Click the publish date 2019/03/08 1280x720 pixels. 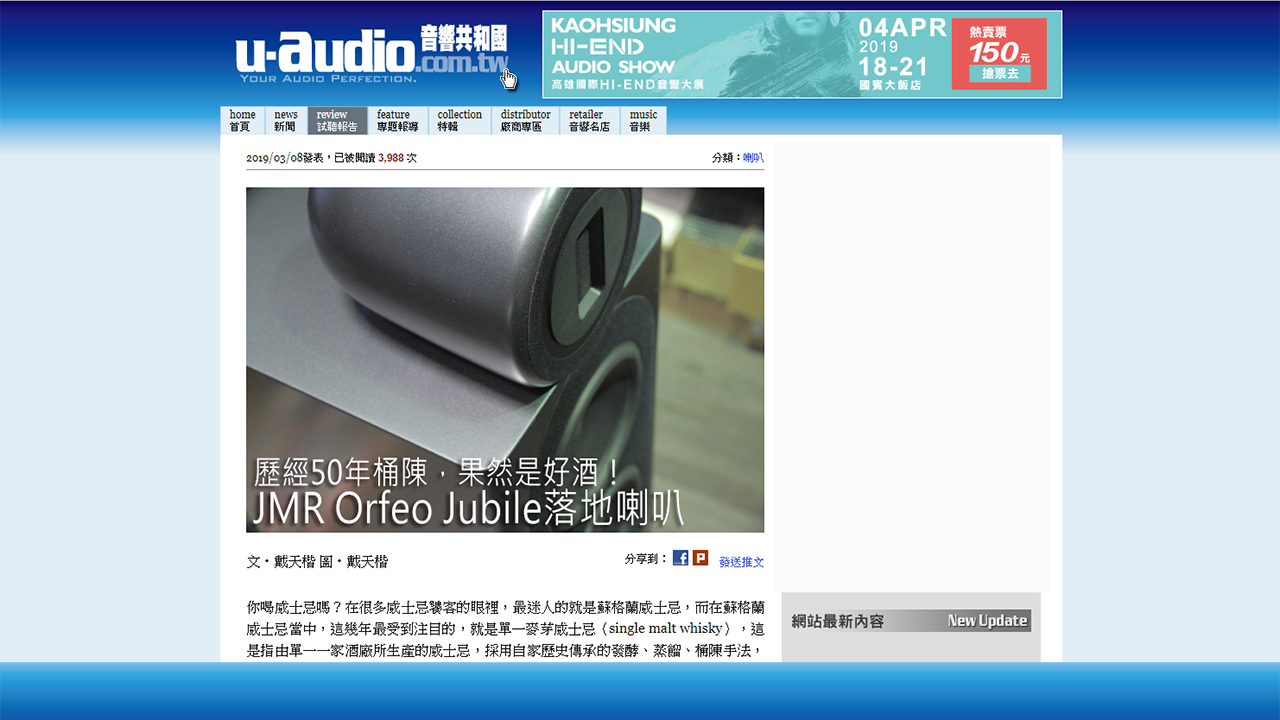[274, 158]
